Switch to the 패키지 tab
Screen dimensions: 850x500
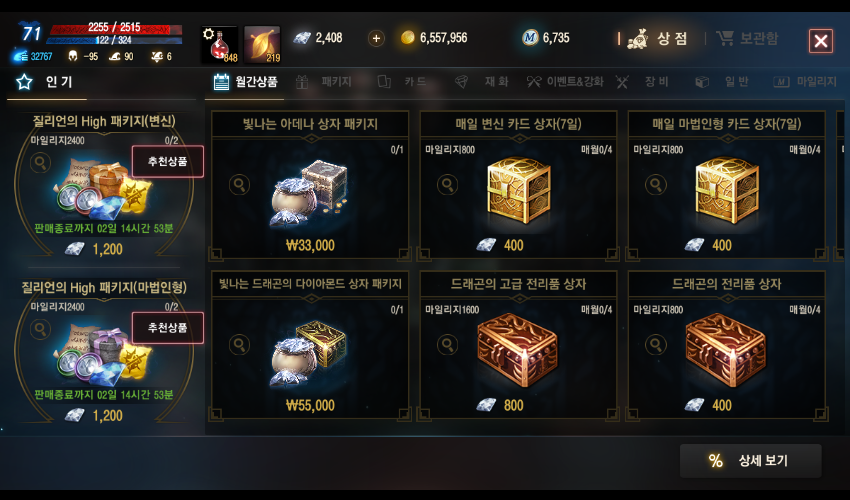(x=325, y=82)
